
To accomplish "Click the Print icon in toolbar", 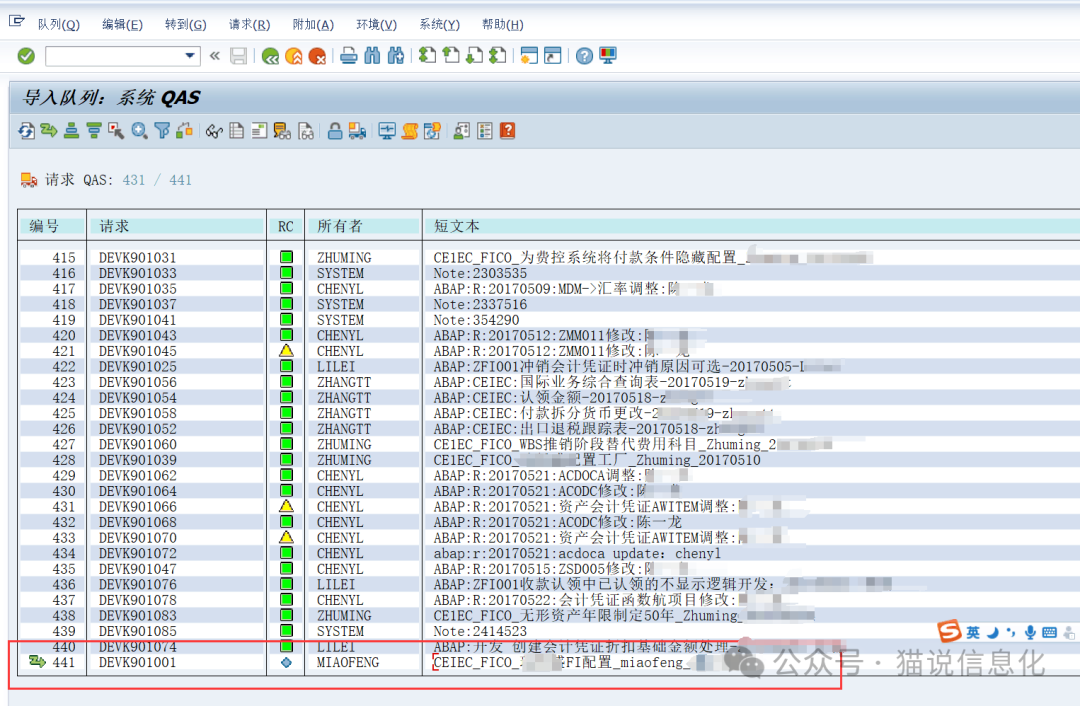I will point(348,56).
